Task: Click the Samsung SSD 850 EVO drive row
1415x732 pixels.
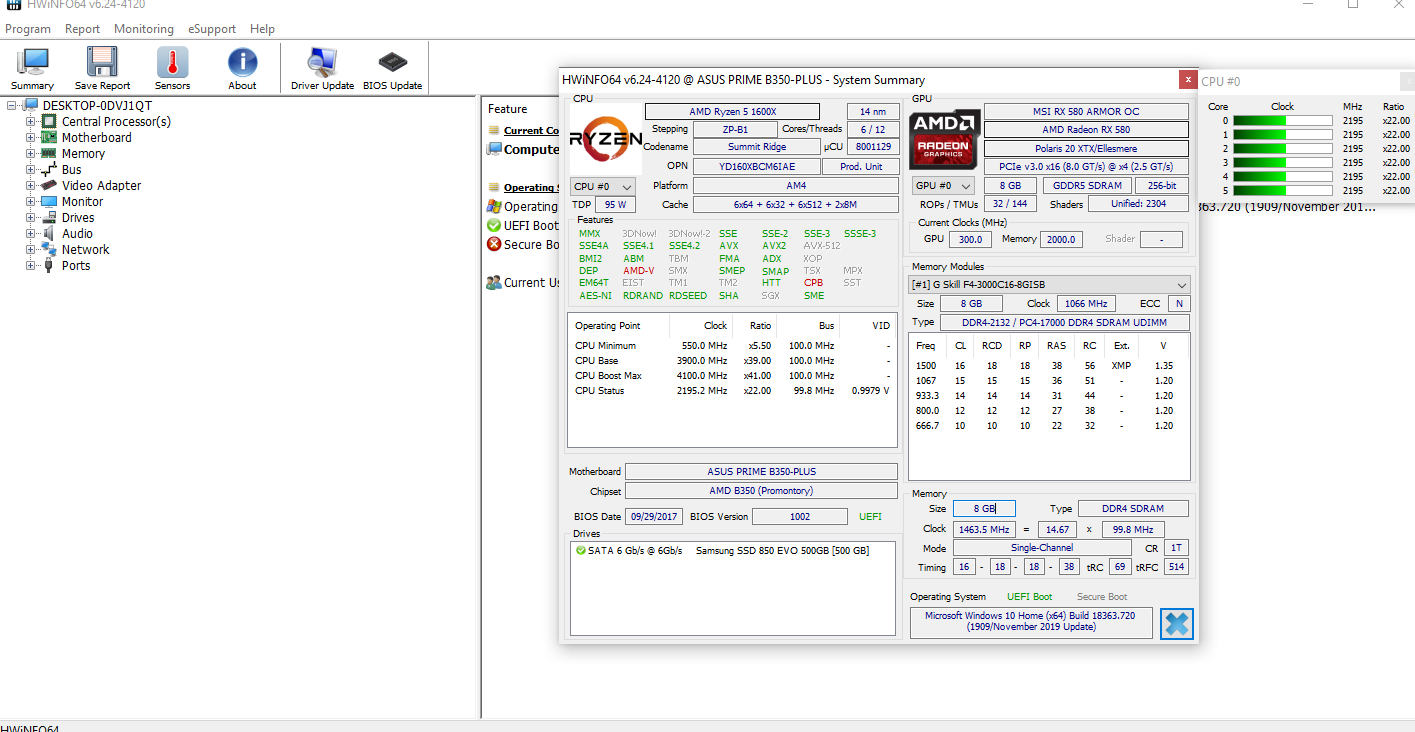Action: [x=732, y=551]
